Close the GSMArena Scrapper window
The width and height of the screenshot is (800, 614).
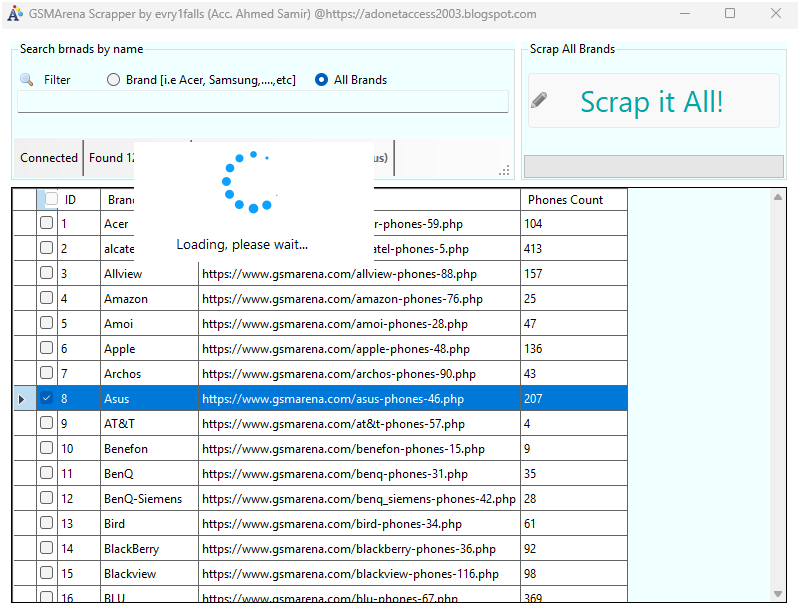tap(776, 14)
